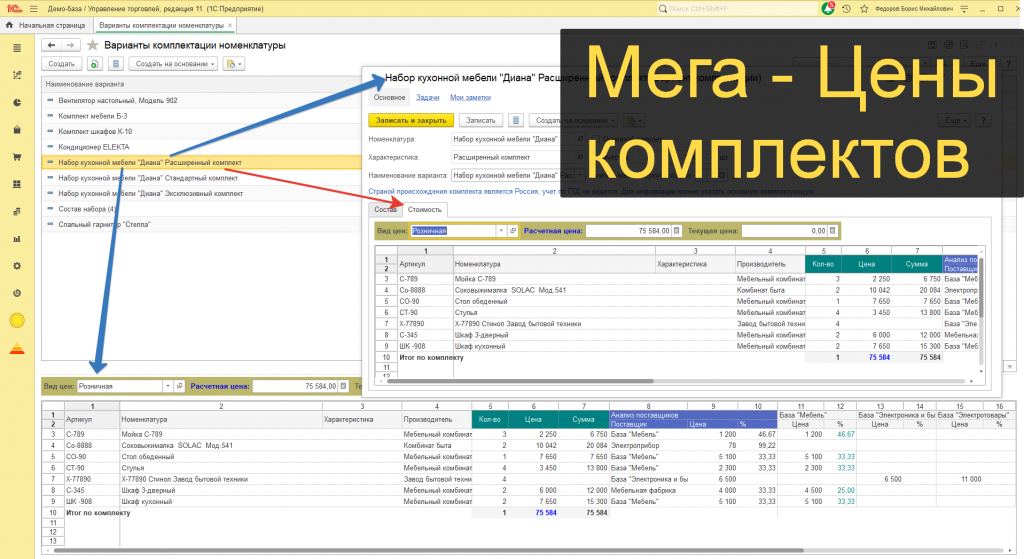Click the Создать button
The height and width of the screenshot is (559, 1024).
coord(61,64)
